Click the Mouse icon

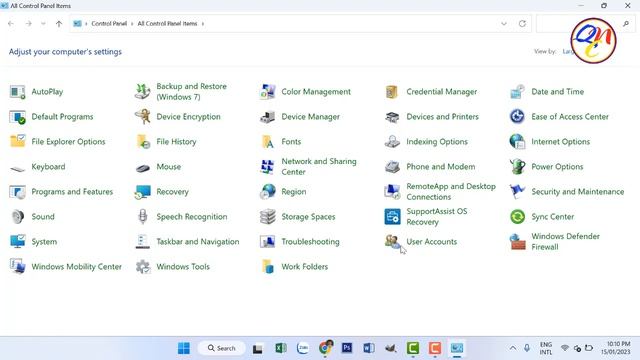coord(142,167)
